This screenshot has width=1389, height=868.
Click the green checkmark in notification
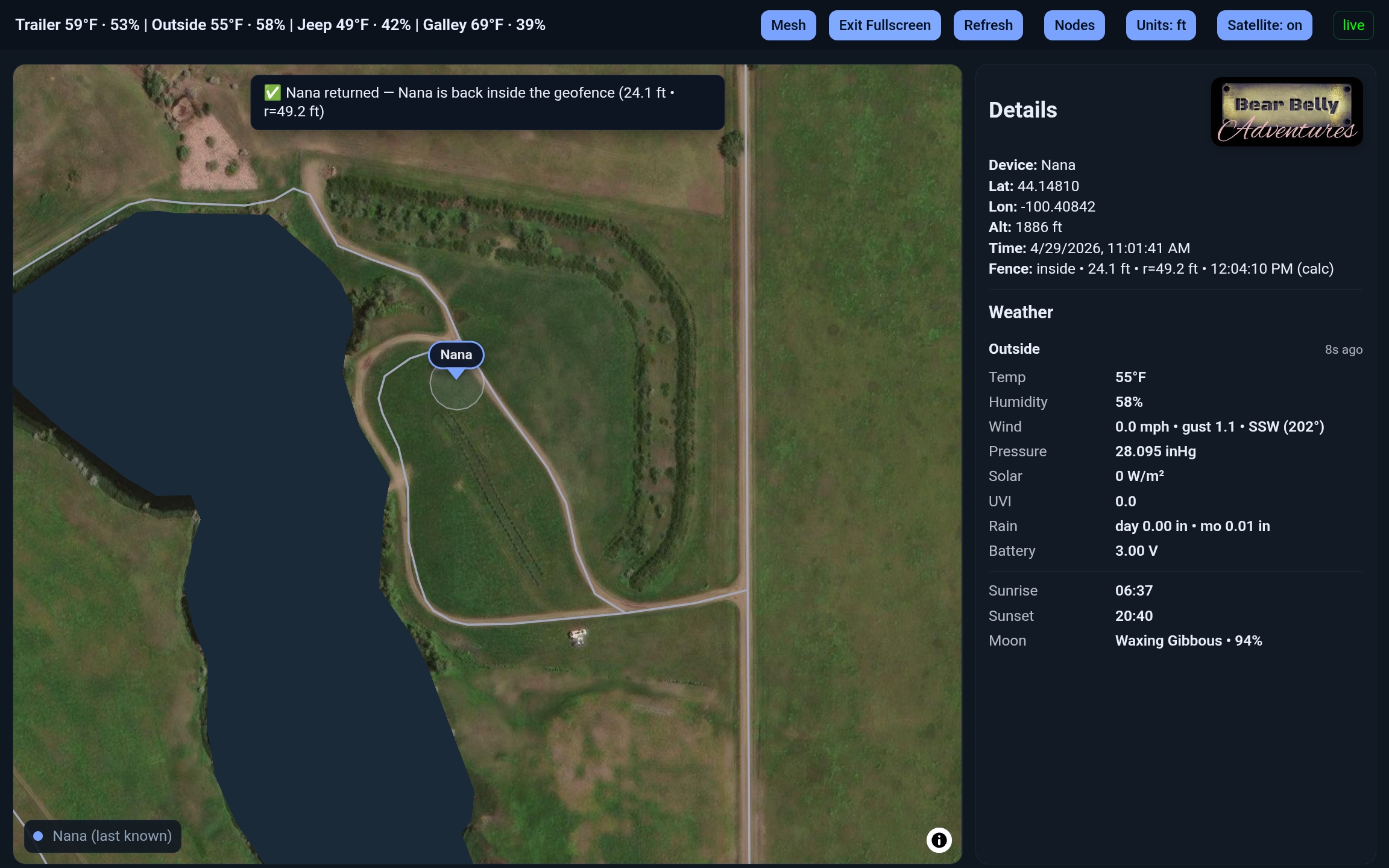[272, 93]
